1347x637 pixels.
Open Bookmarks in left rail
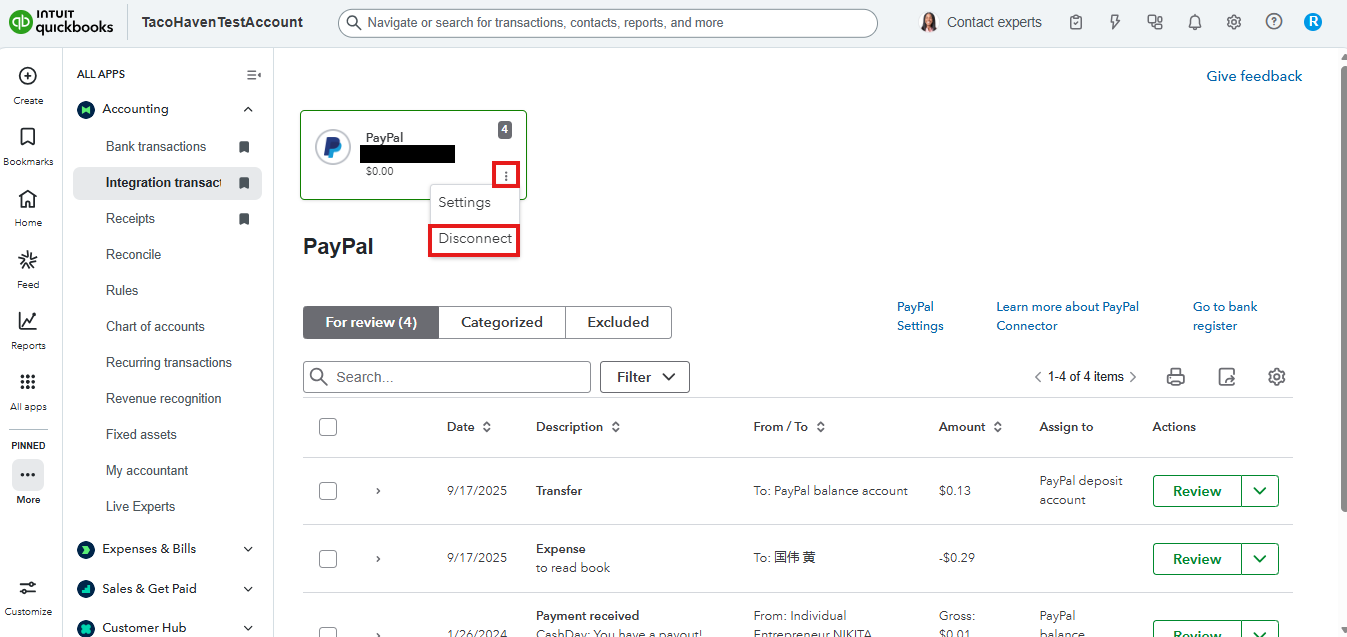click(28, 137)
